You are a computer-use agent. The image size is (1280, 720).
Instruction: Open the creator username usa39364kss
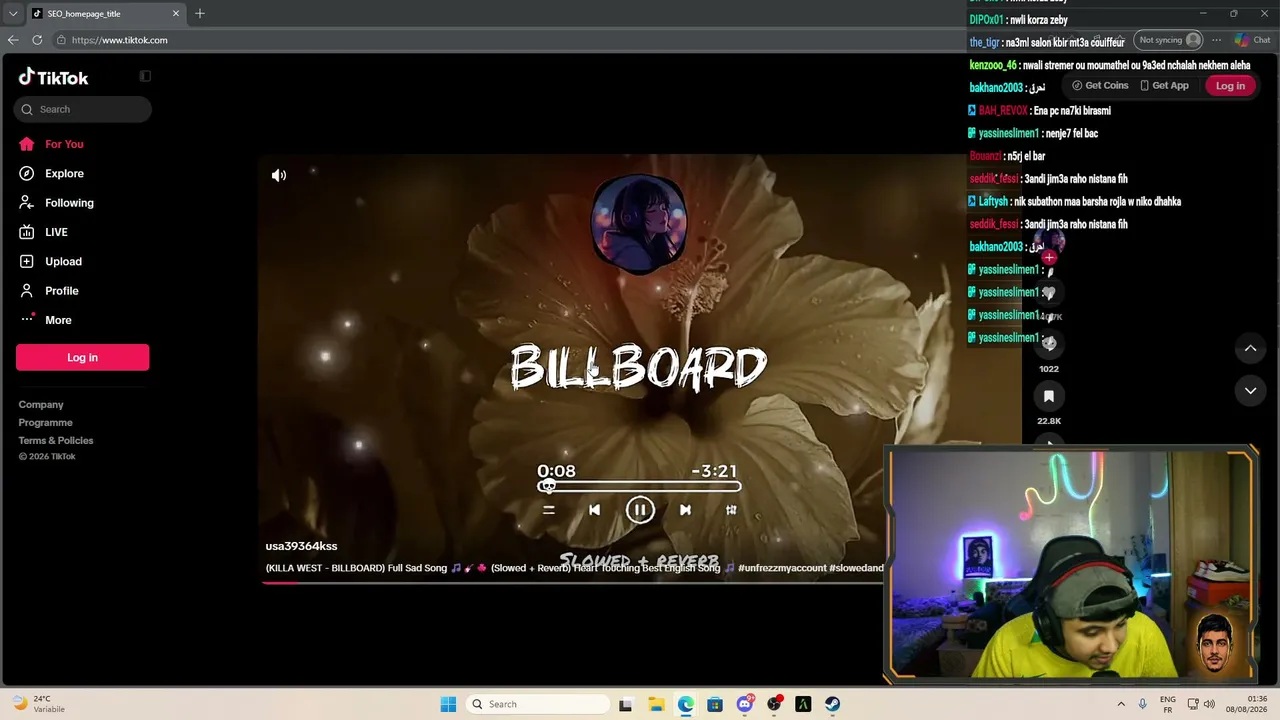[301, 546]
